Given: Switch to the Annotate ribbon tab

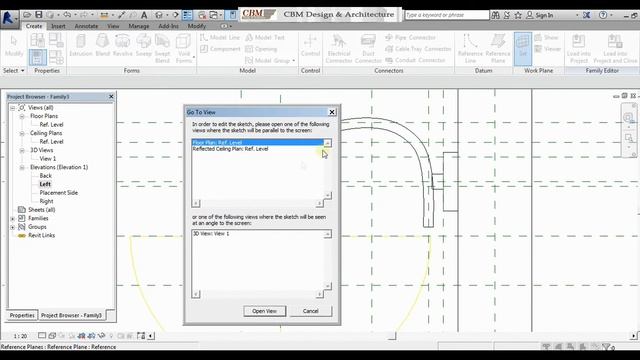Looking at the screenshot, I should (x=86, y=26).
